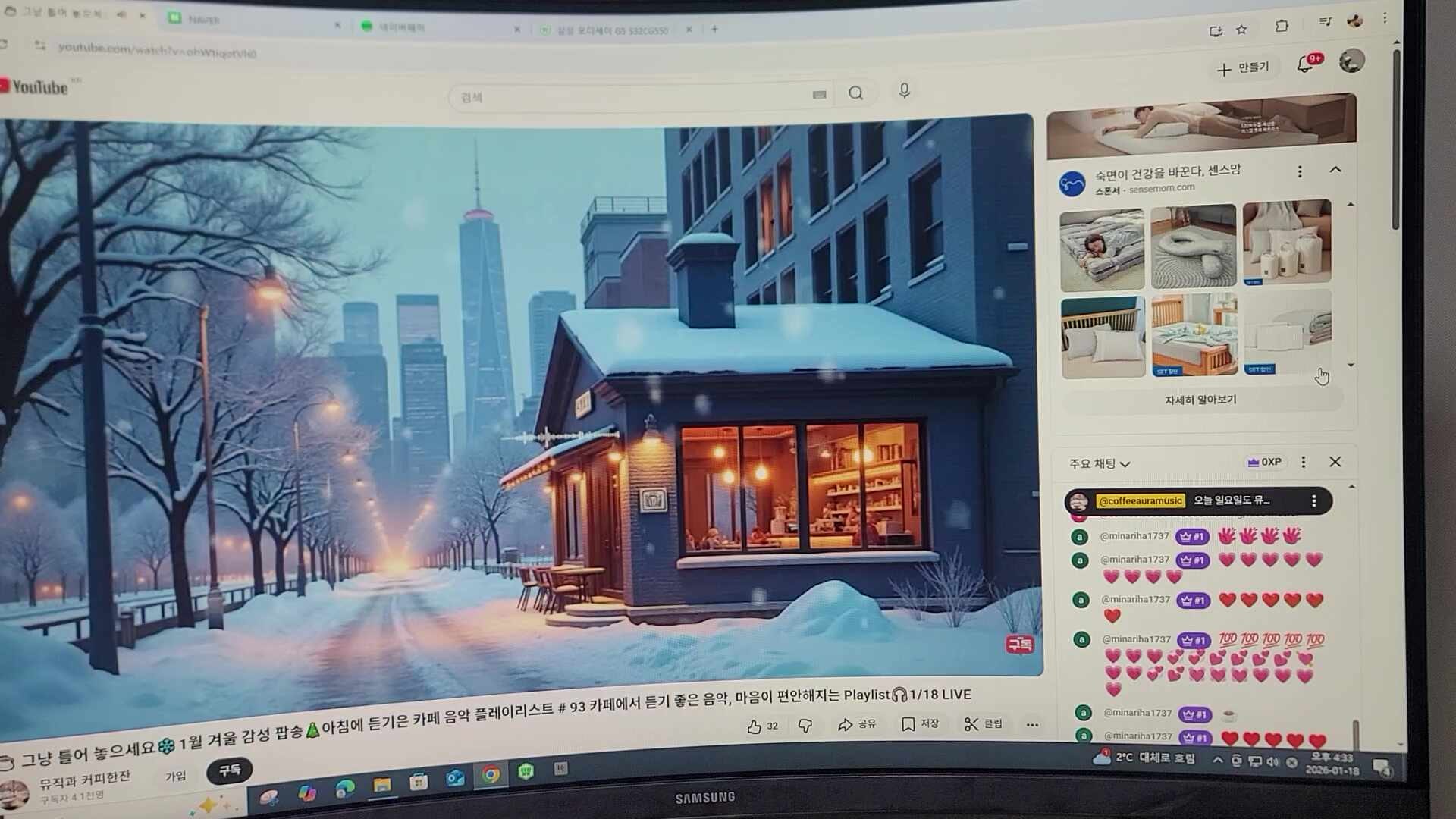
Task: Click the cast/install icon in the address bar
Action: 1216,30
